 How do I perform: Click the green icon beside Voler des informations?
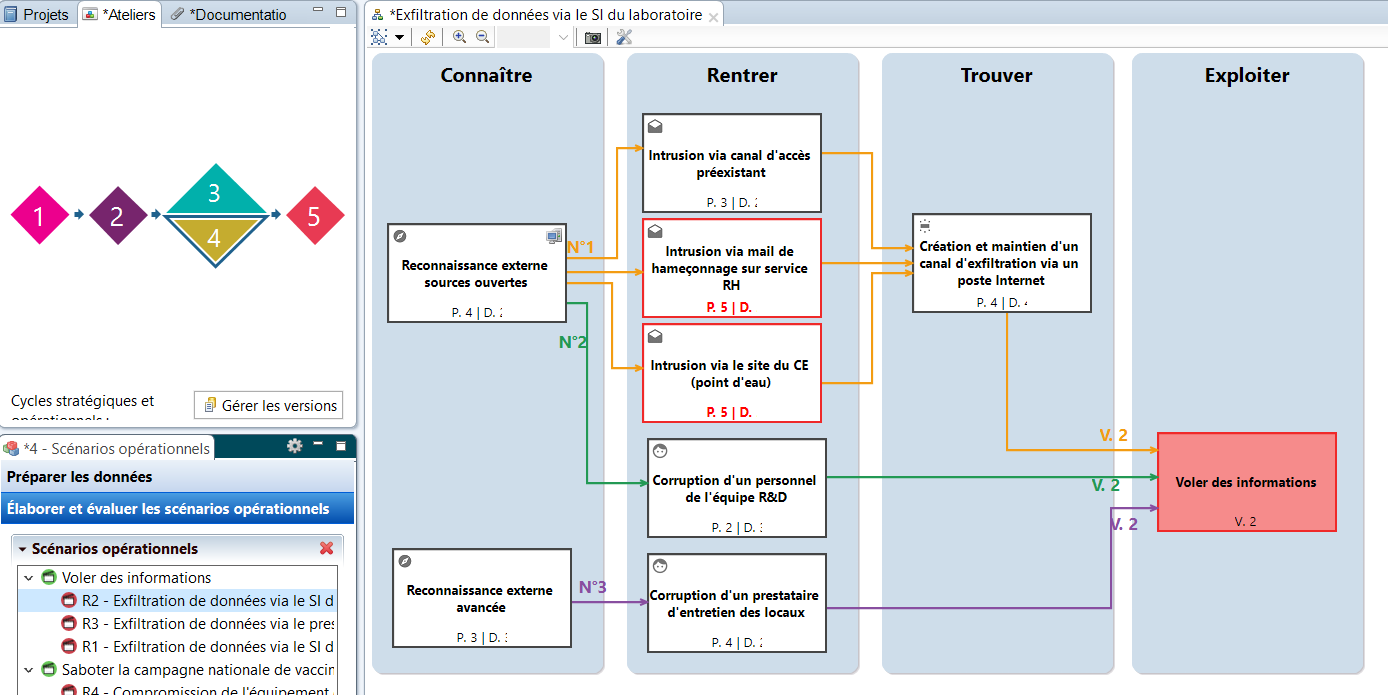[49, 578]
